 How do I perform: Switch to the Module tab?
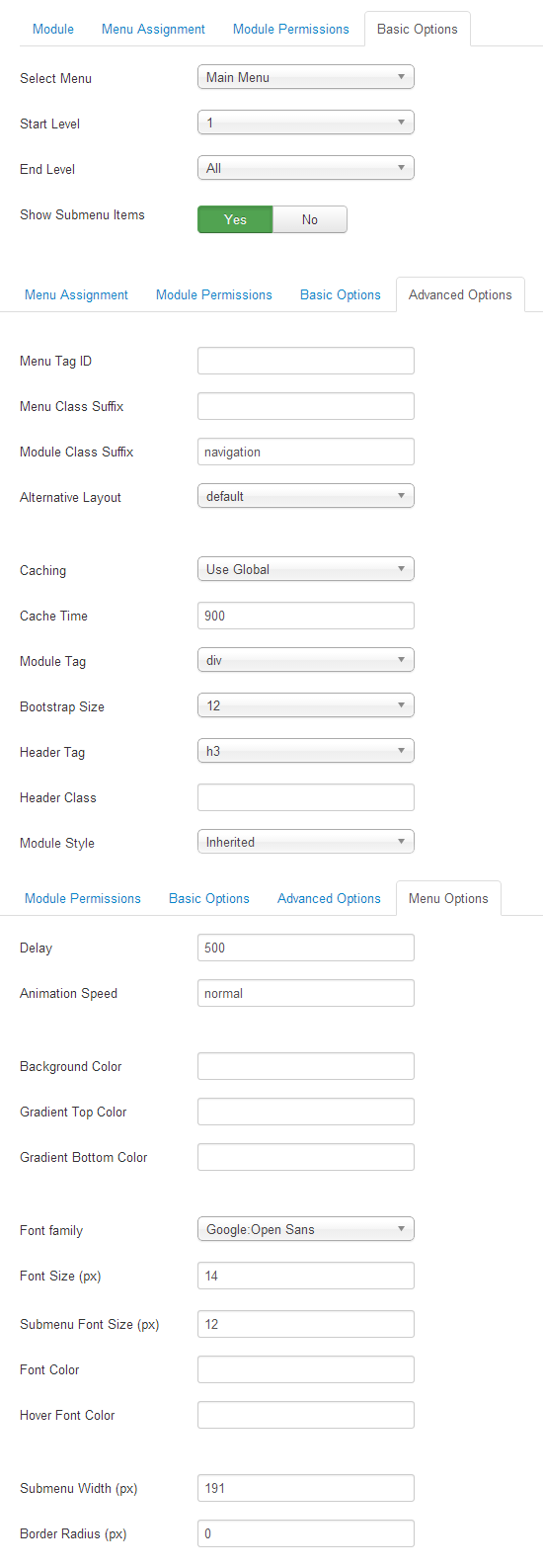53,29
